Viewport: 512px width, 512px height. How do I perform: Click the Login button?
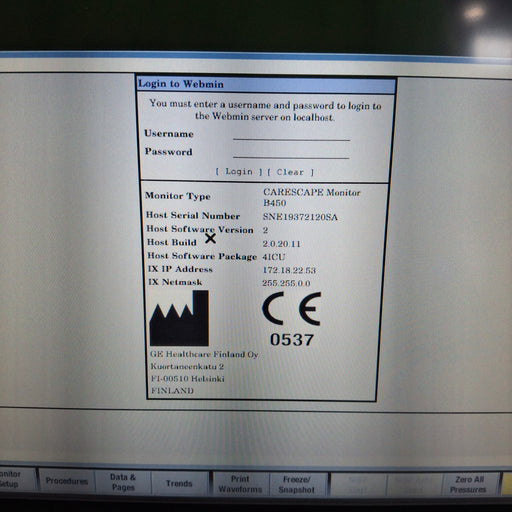(x=239, y=172)
